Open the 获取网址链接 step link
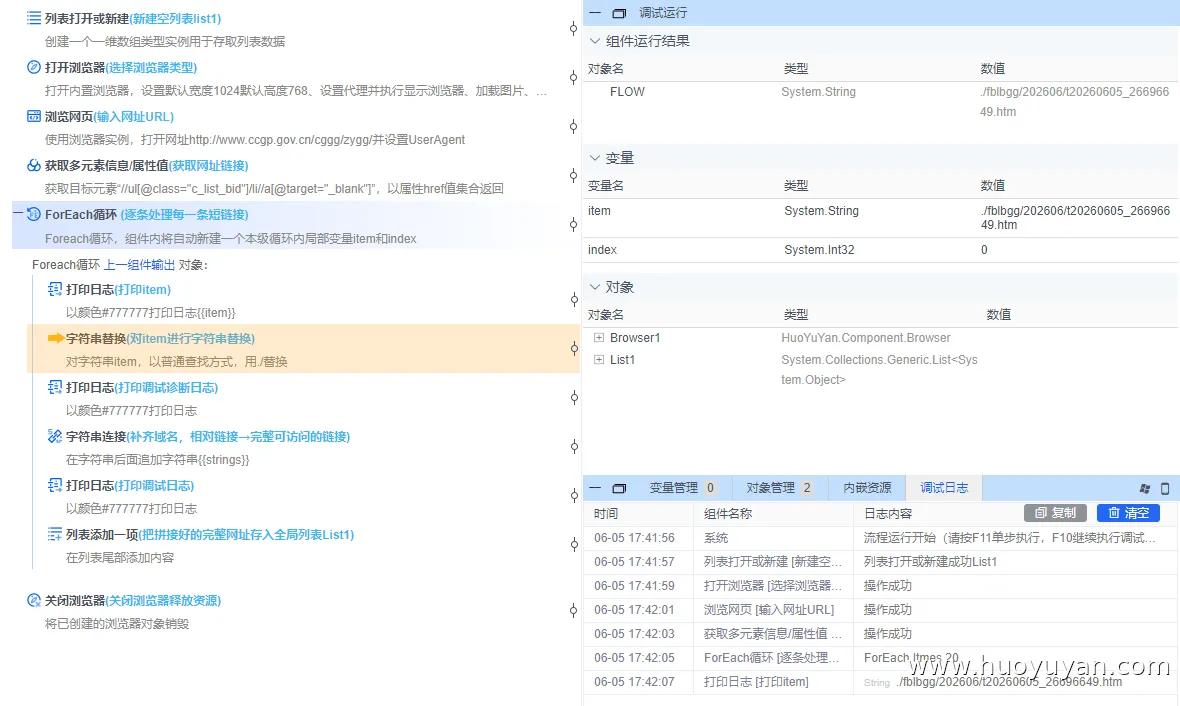Screen dimensions: 1180x706 tap(208, 165)
